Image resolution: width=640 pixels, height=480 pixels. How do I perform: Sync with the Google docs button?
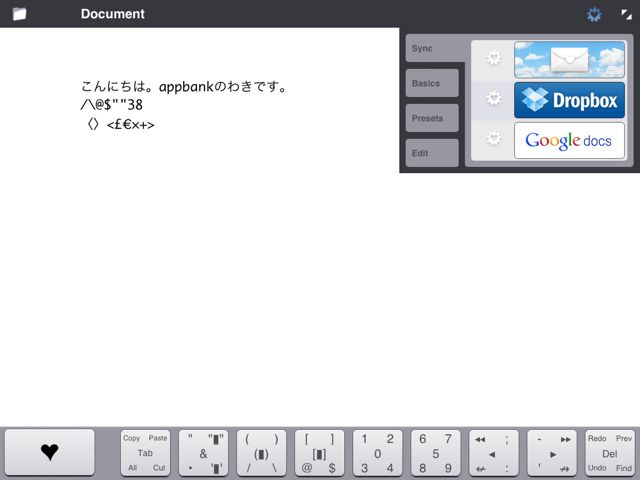569,141
